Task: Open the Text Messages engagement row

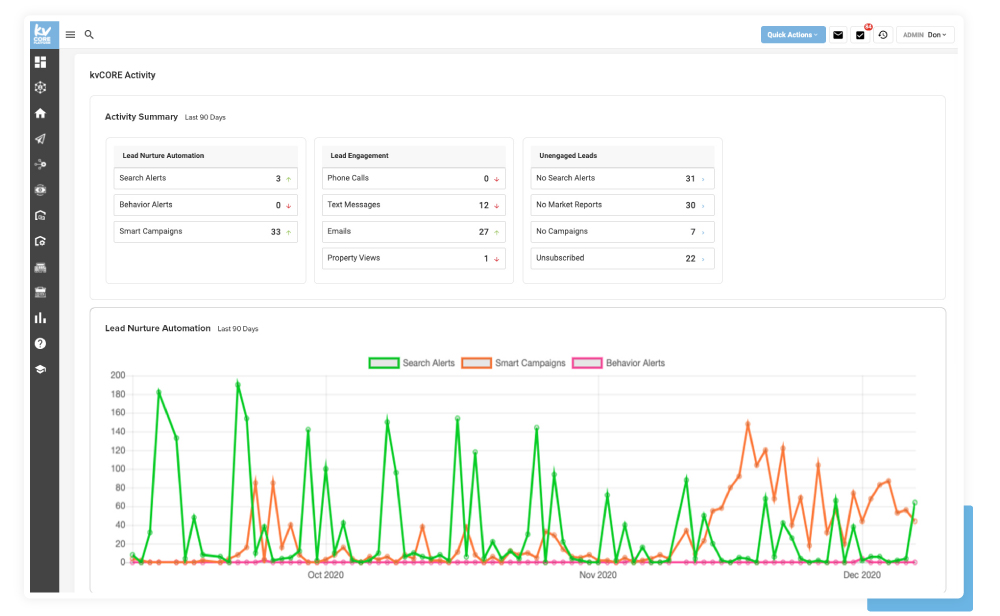Action: point(413,205)
